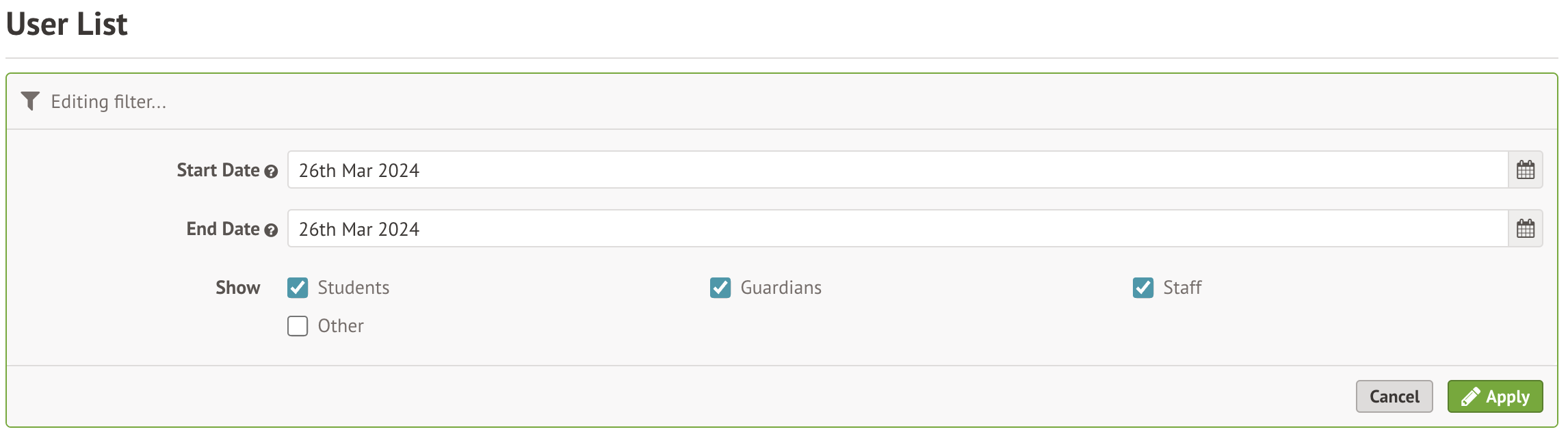
Task: Open the Start Date calendar picker
Action: [x=1525, y=170]
